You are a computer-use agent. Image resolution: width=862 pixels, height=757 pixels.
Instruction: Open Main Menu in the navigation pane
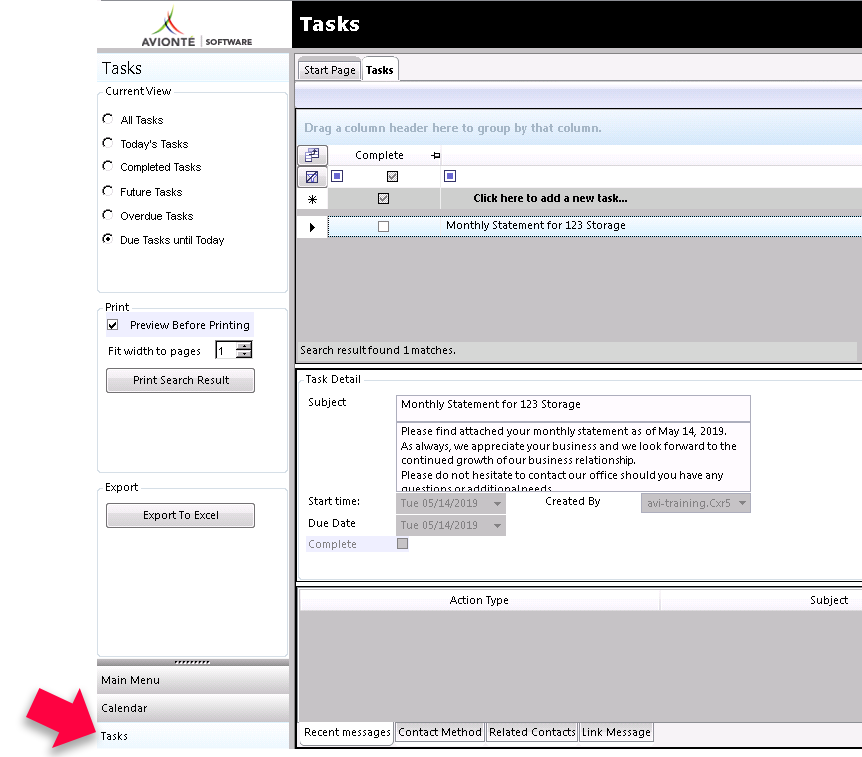193,680
